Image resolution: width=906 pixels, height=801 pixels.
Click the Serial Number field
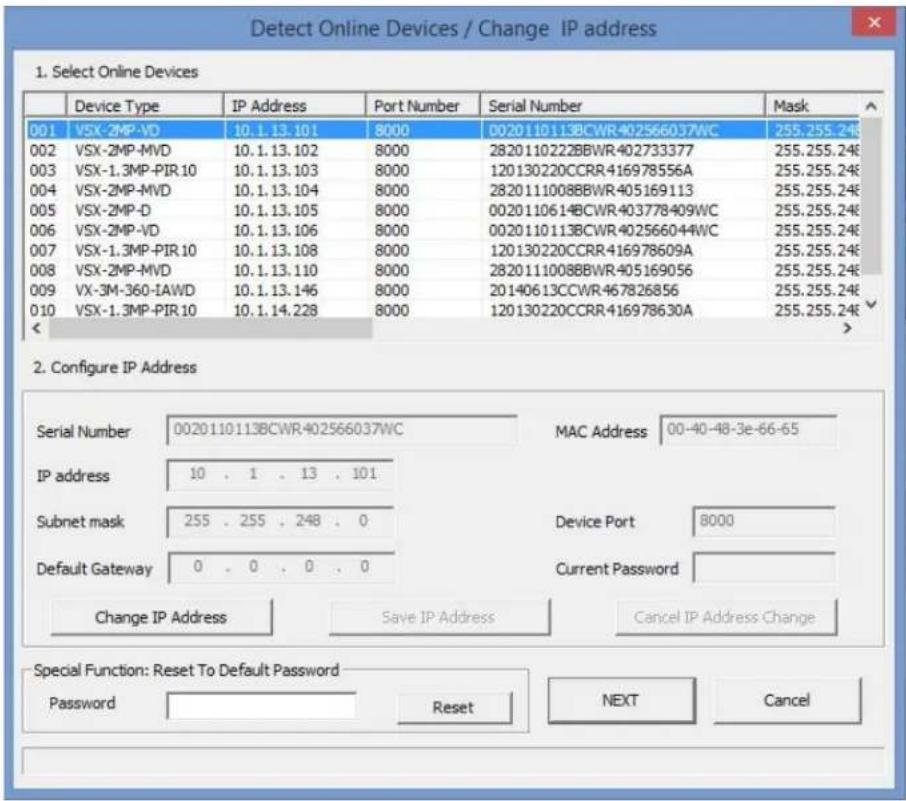click(x=341, y=431)
